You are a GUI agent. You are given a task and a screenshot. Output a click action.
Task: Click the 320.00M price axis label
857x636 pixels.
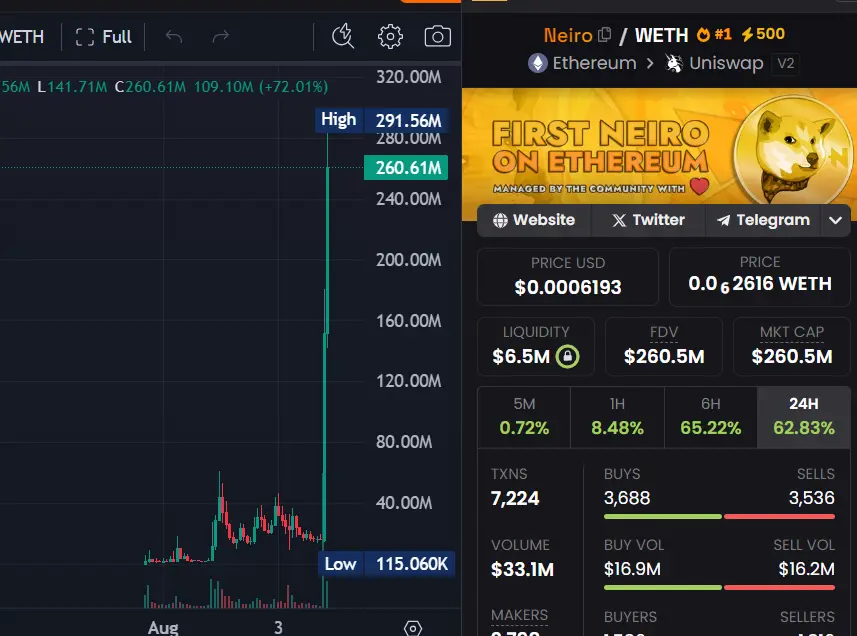pyautogui.click(x=408, y=77)
